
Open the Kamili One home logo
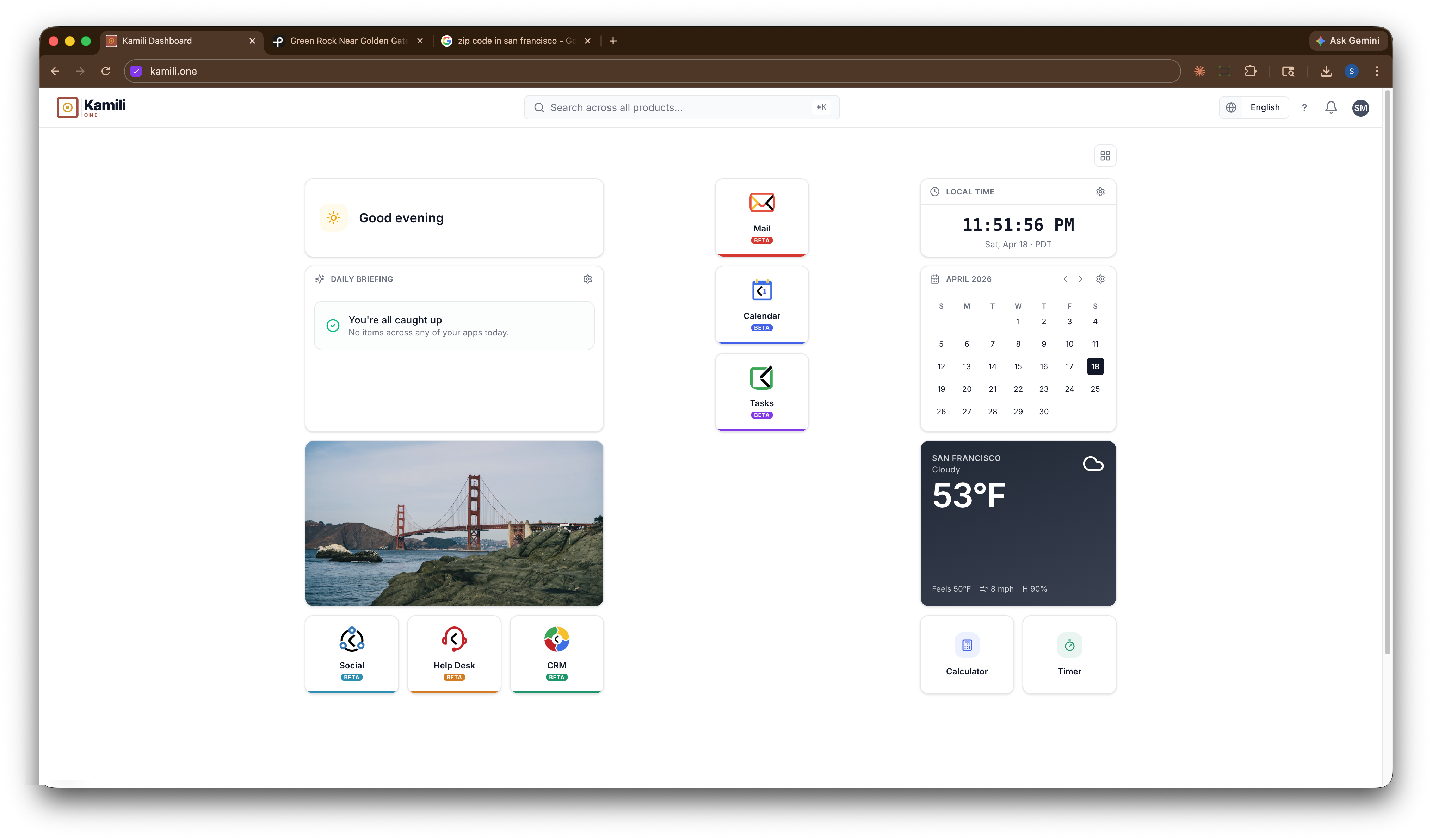coord(91,107)
